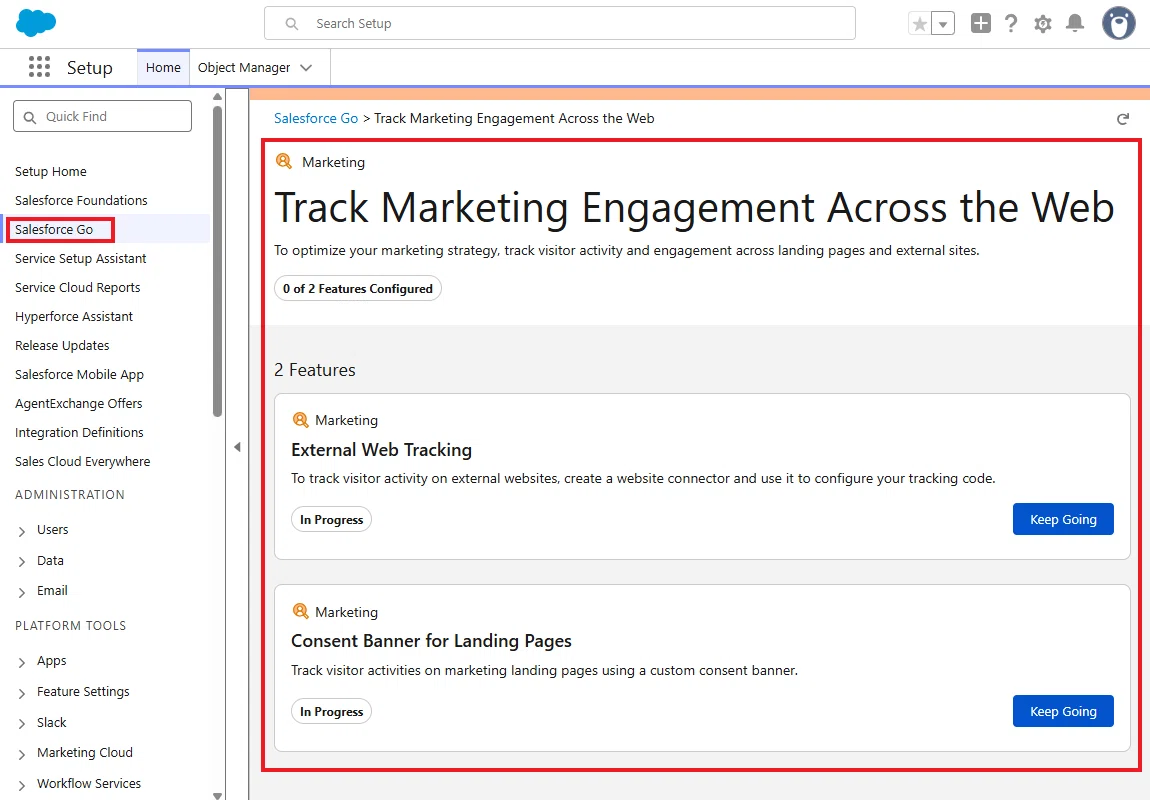This screenshot has height=800, width=1150.
Task: Open Salesforce Mobile App in the sidebar
Action: [79, 375]
